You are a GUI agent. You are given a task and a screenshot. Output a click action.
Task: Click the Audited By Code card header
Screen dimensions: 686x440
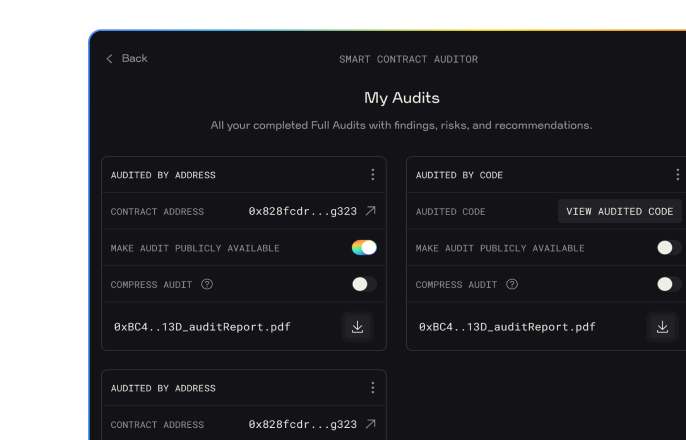pyautogui.click(x=459, y=175)
